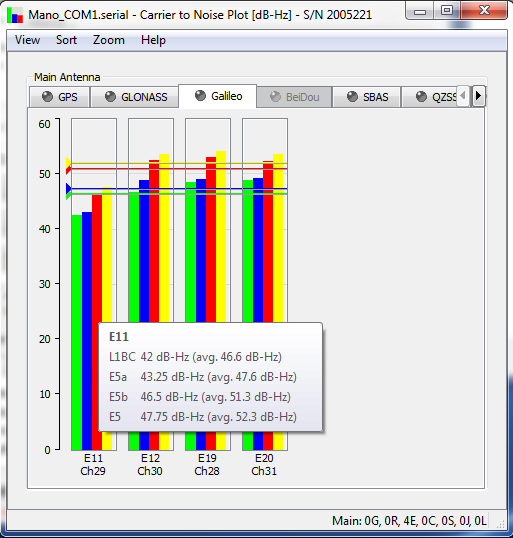Click the QZSS tab status LED icon
The height and width of the screenshot is (538, 513).
pos(421,97)
